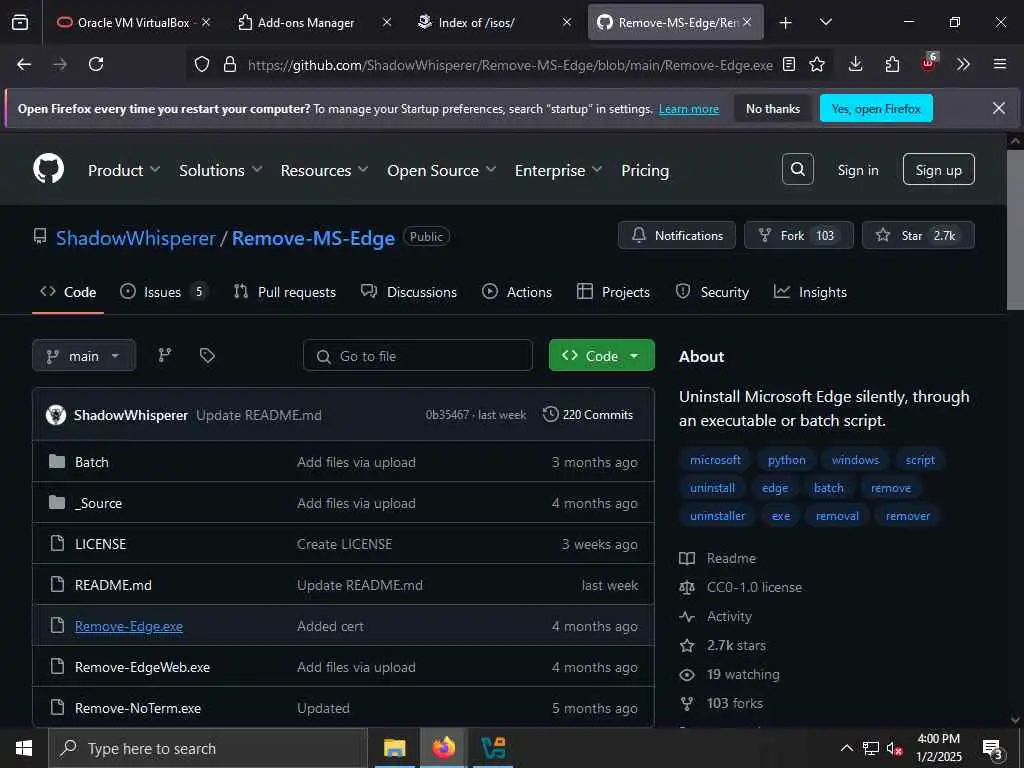Open File Explorer from taskbar
The width and height of the screenshot is (1024, 768).
tap(394, 748)
